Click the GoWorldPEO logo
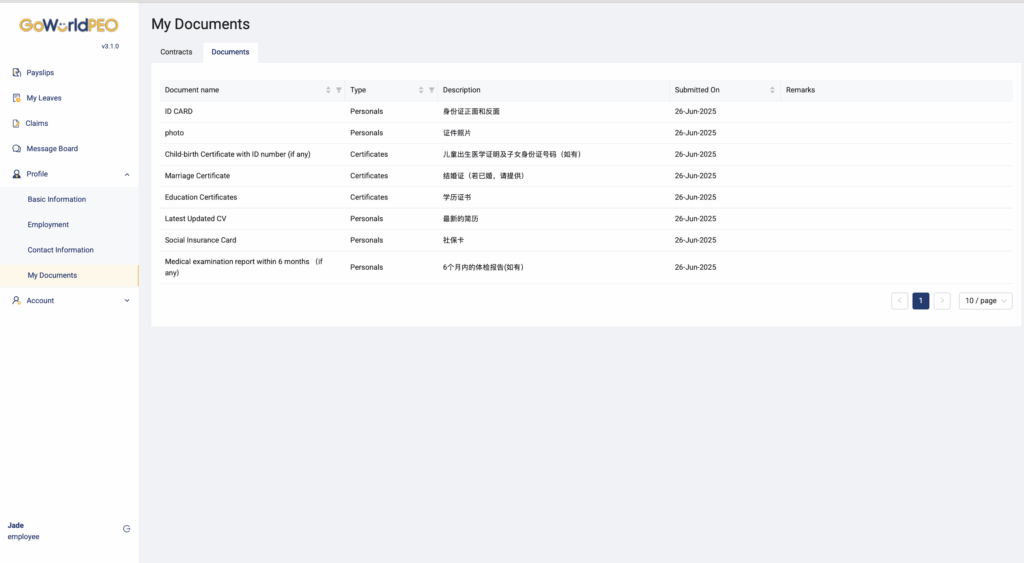This screenshot has width=1024, height=563. [69, 25]
